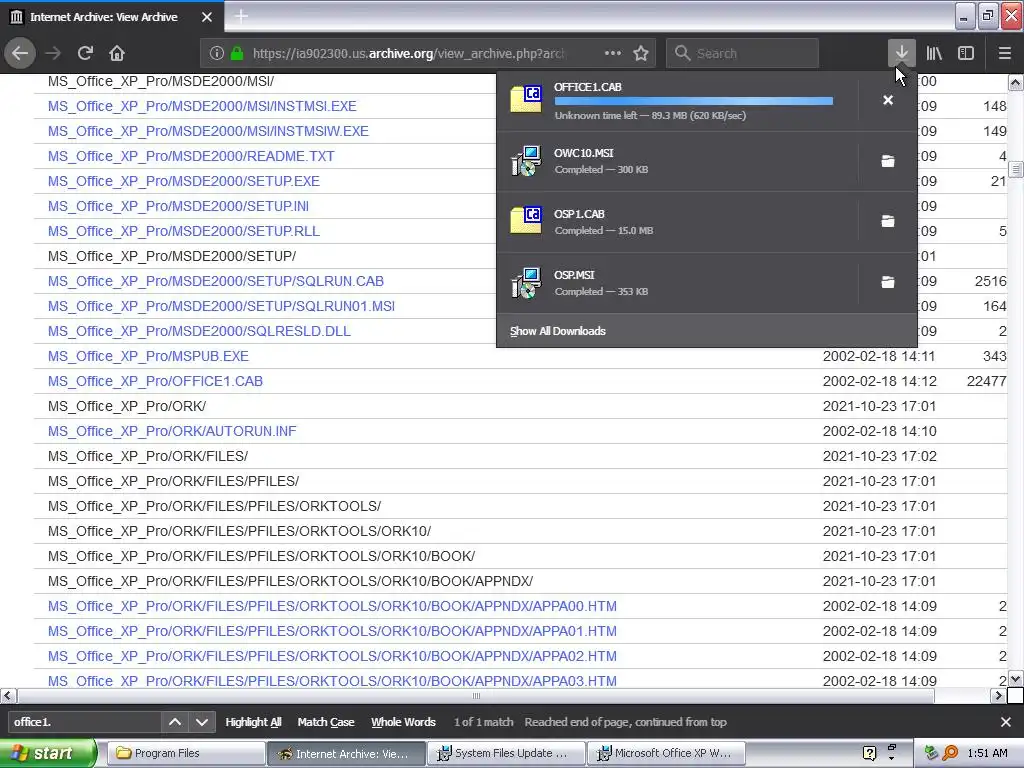Viewport: 1024px width, 768px height.
Task: Bookmark this page with the star
Action: tap(641, 53)
